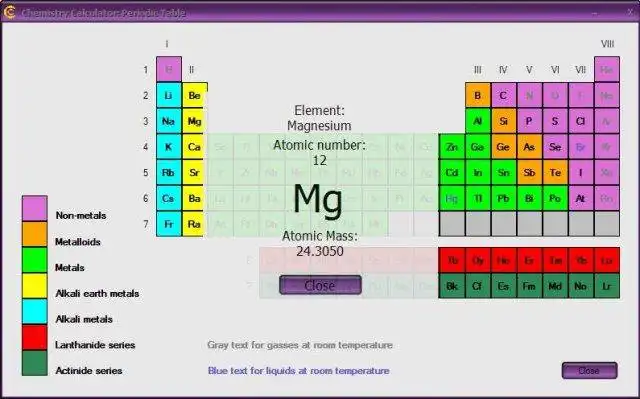Select the Helium (He) element cell
Image resolution: width=640 pixels, height=399 pixels.
[x=607, y=69]
